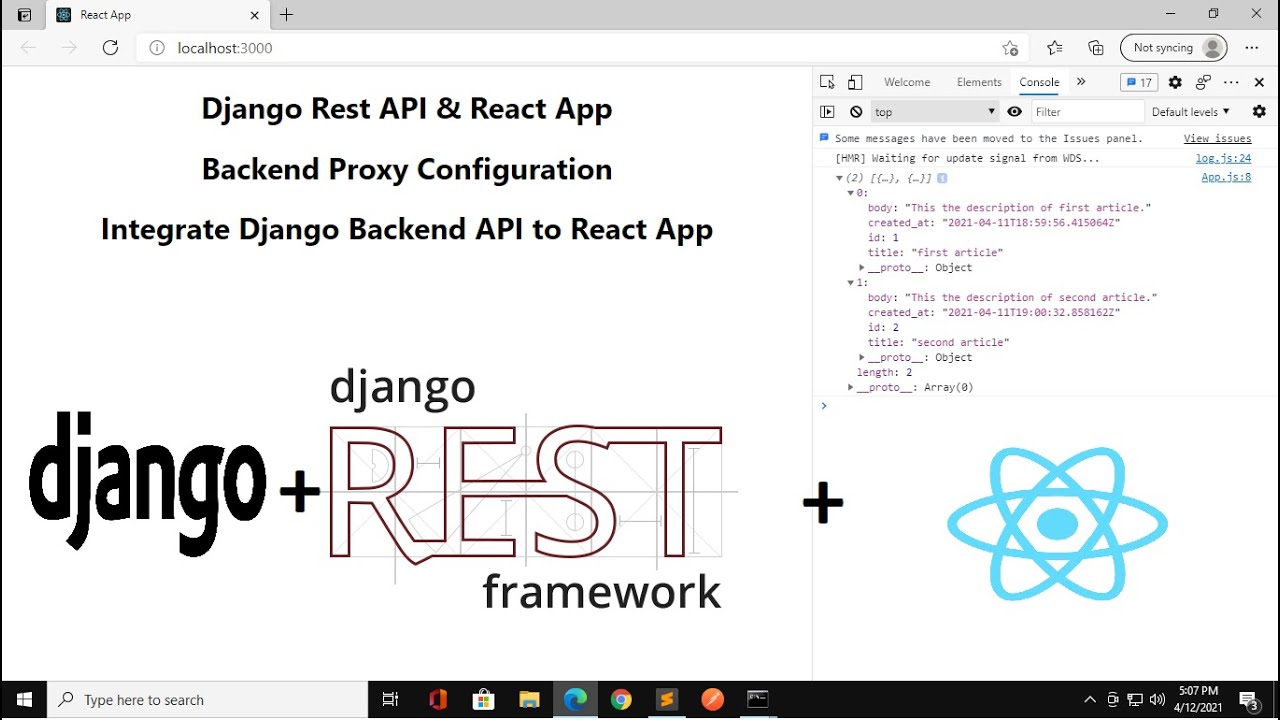Collapse array item 1

coord(851,283)
